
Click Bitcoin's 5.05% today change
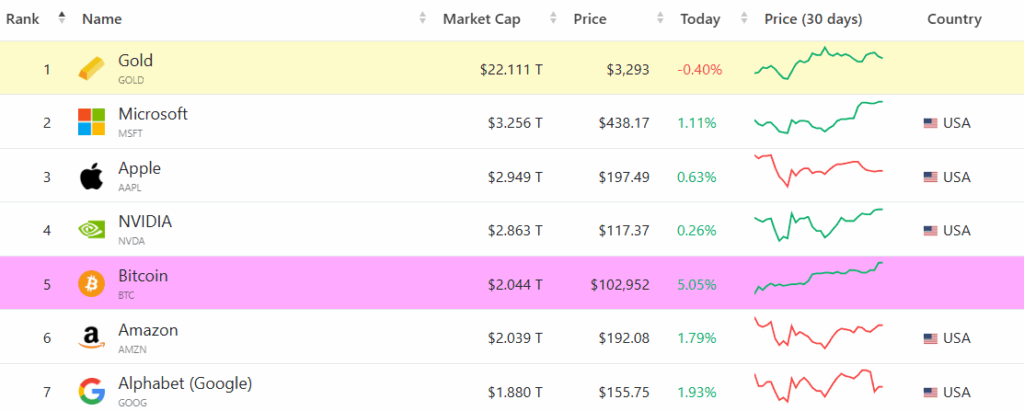pos(696,284)
